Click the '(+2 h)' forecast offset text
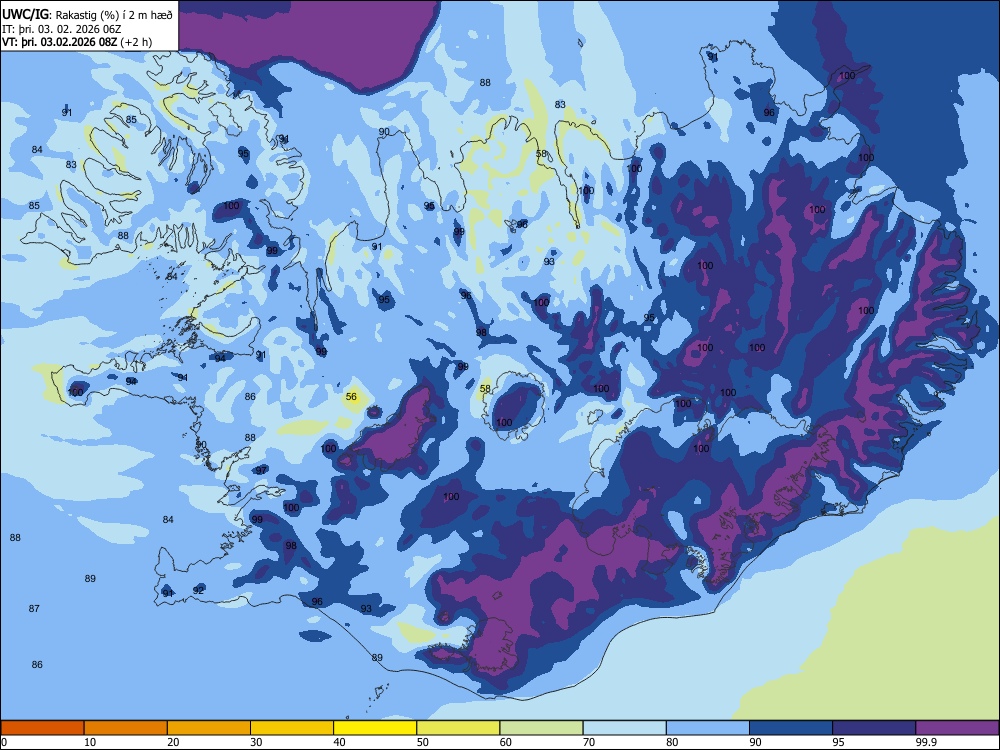The width and height of the screenshot is (1000, 750). tap(136, 42)
